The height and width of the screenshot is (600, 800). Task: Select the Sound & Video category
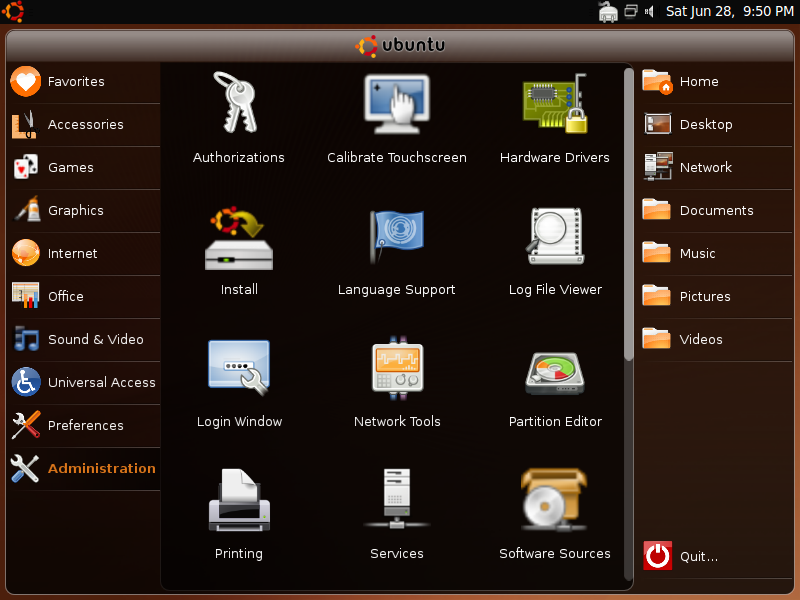click(x=95, y=340)
